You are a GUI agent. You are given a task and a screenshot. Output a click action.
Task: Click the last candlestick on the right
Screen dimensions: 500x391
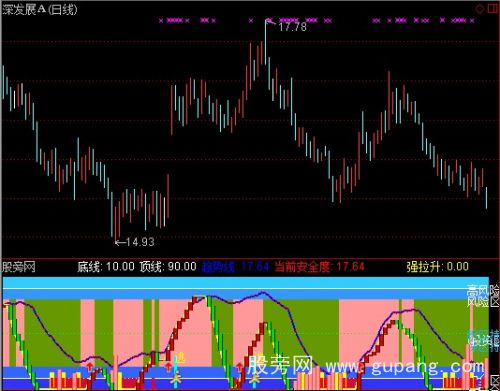click(x=486, y=198)
